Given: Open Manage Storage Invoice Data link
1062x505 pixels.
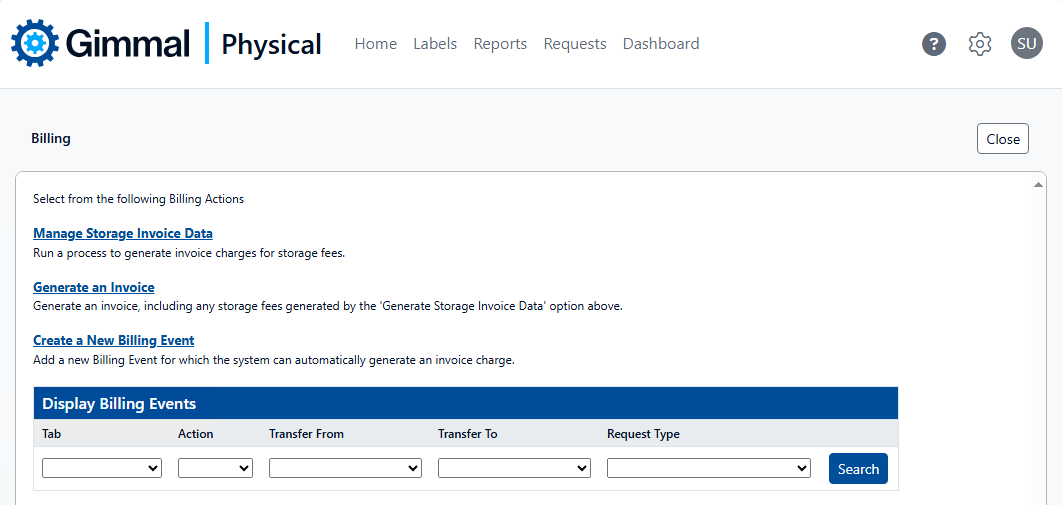Looking at the screenshot, I should click(123, 233).
